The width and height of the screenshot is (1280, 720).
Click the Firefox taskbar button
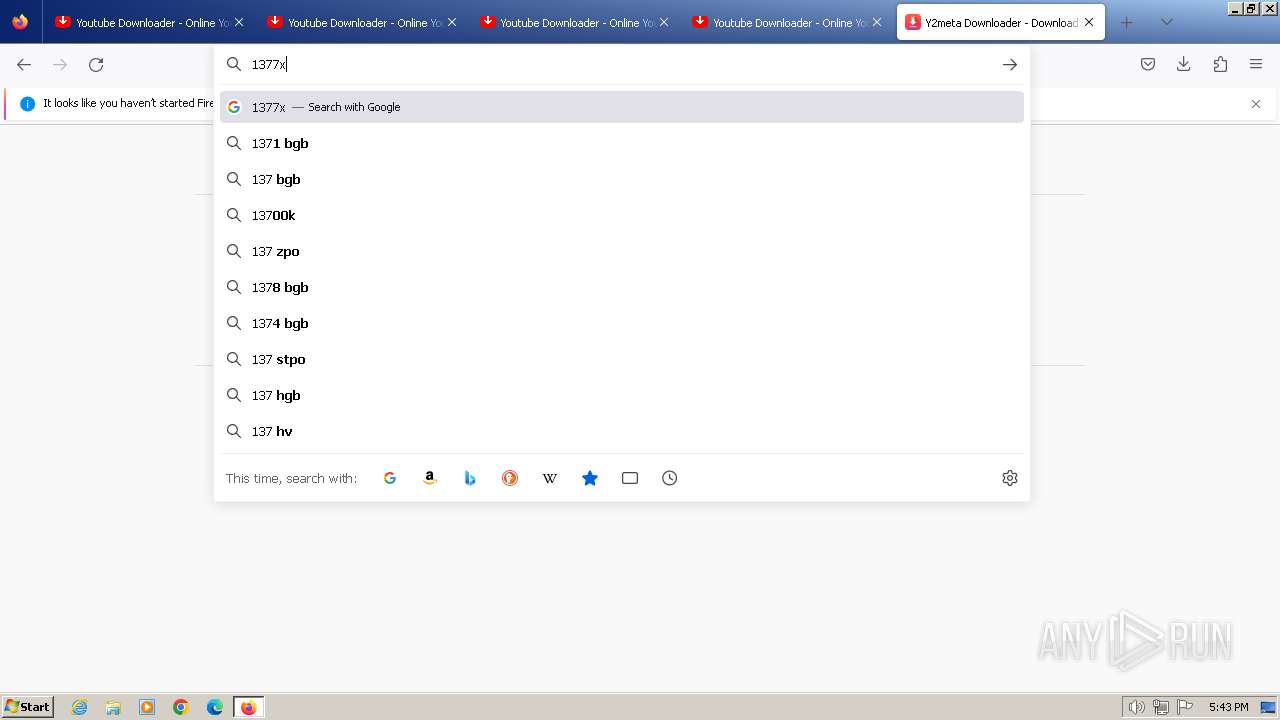point(248,707)
